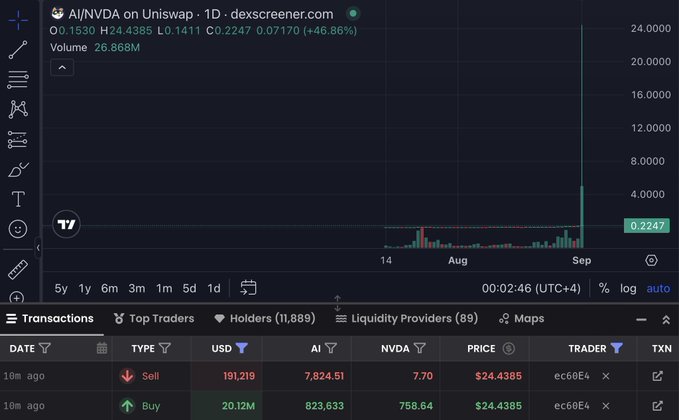Viewport: 679px width, 420px height.
Task: Click the 191,219 USD sell value
Action: click(239, 376)
